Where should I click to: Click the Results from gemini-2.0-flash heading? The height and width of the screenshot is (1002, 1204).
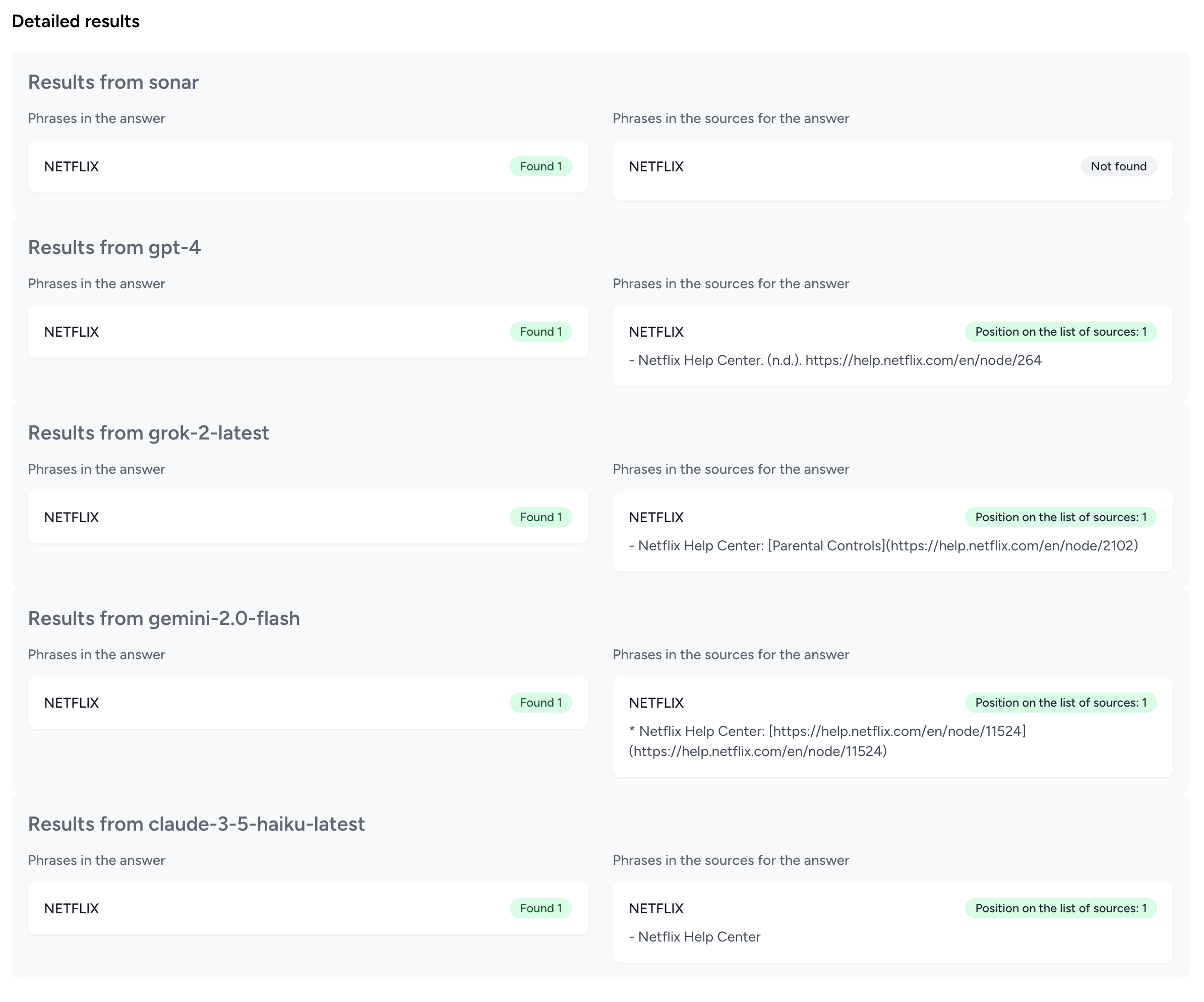point(163,618)
